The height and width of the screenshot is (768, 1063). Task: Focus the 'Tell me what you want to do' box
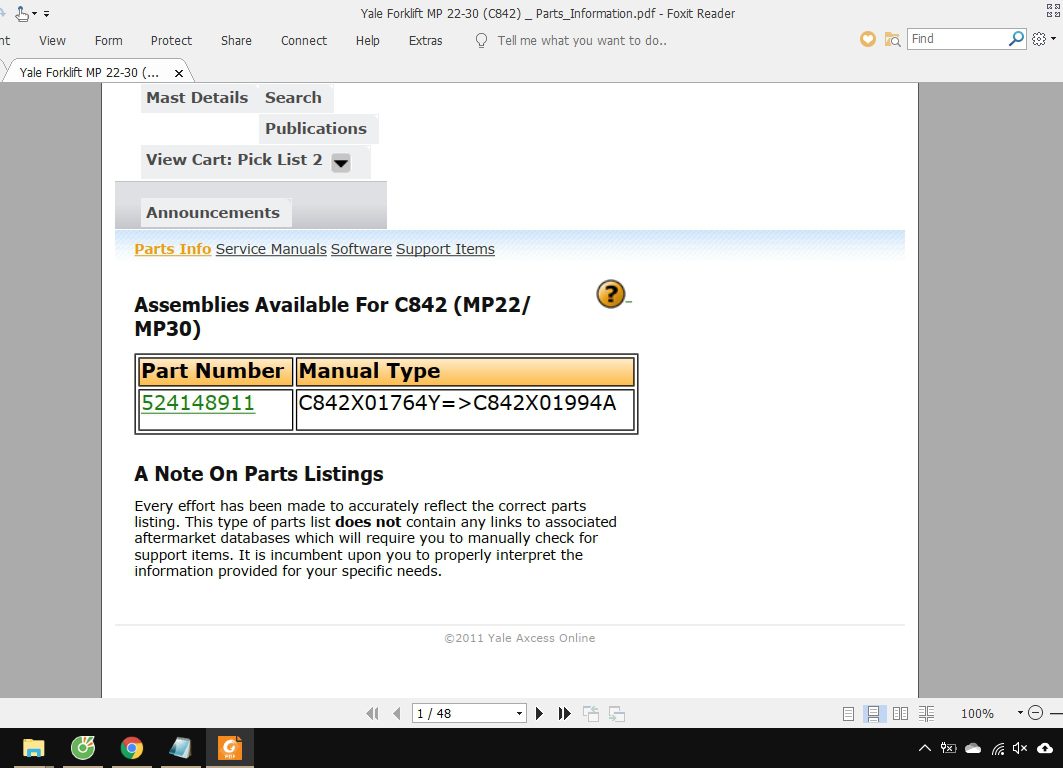coord(582,41)
